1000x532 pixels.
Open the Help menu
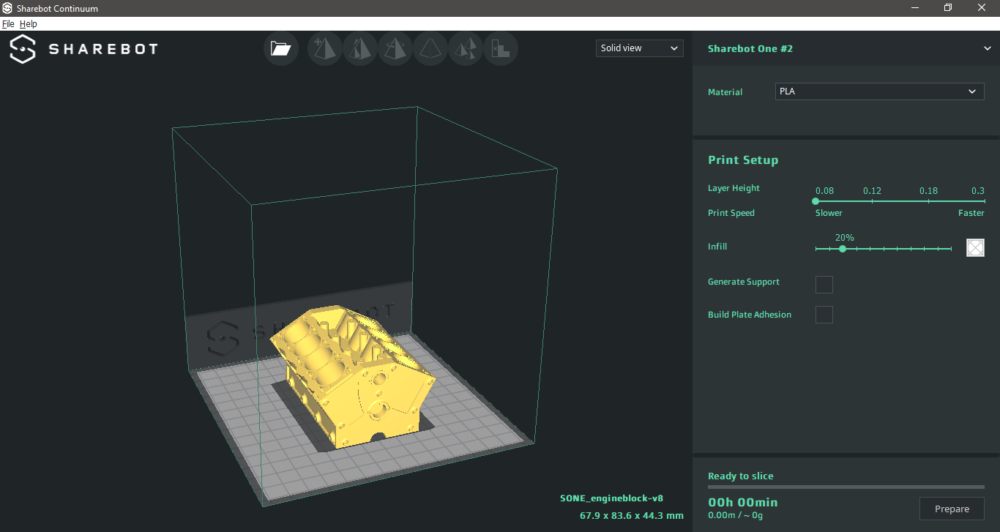[28, 23]
